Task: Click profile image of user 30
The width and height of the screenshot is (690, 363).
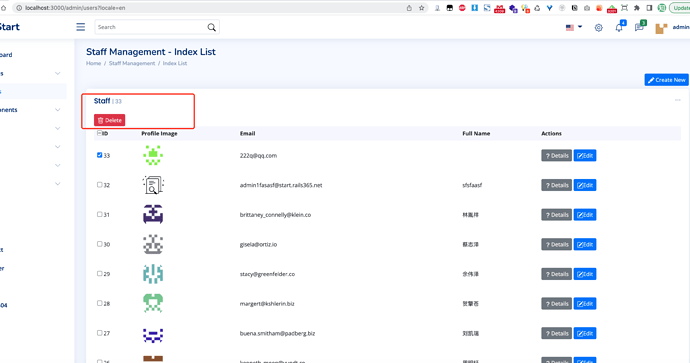Action: click(153, 244)
